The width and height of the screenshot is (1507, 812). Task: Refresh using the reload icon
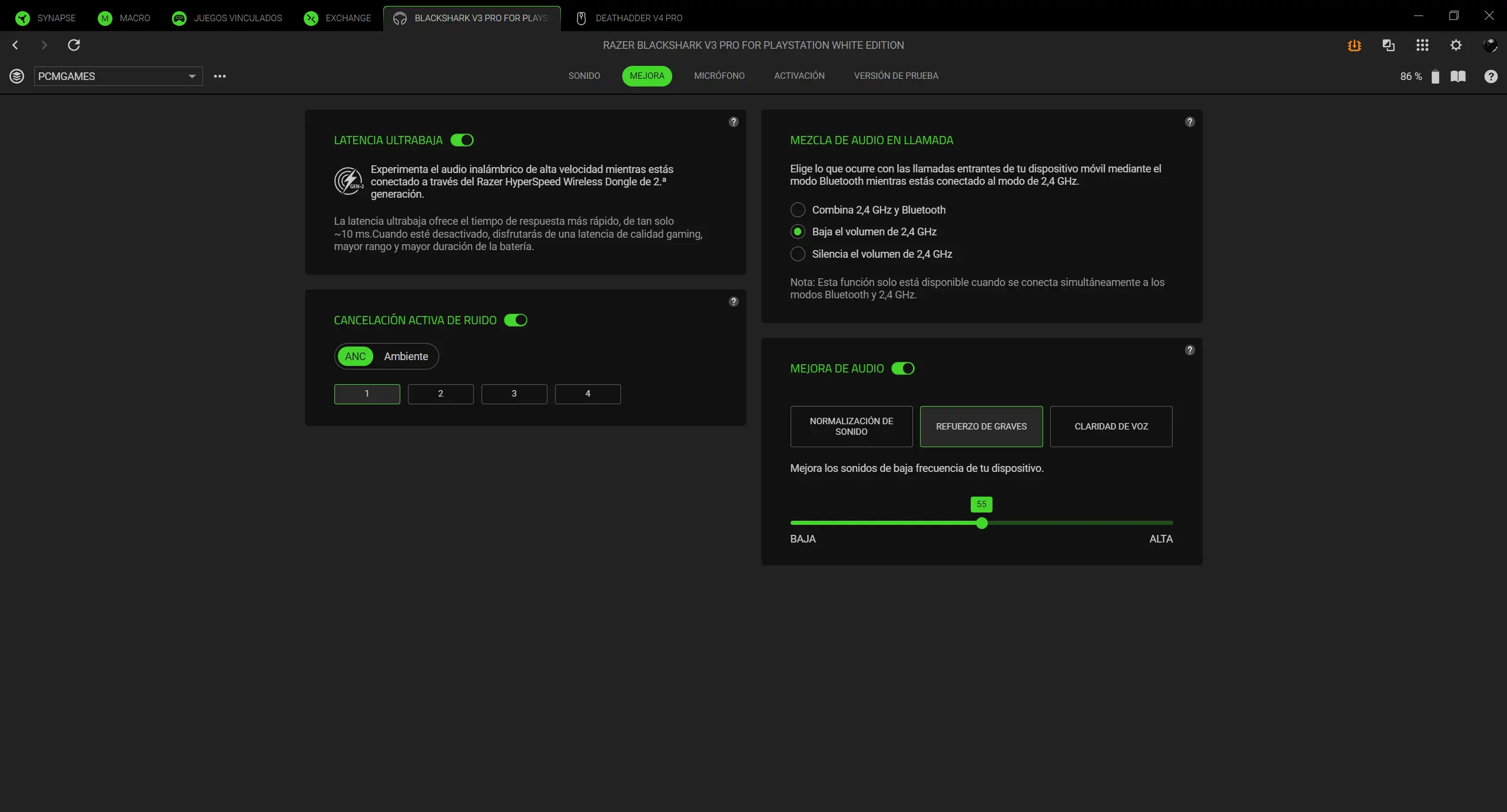(x=74, y=45)
